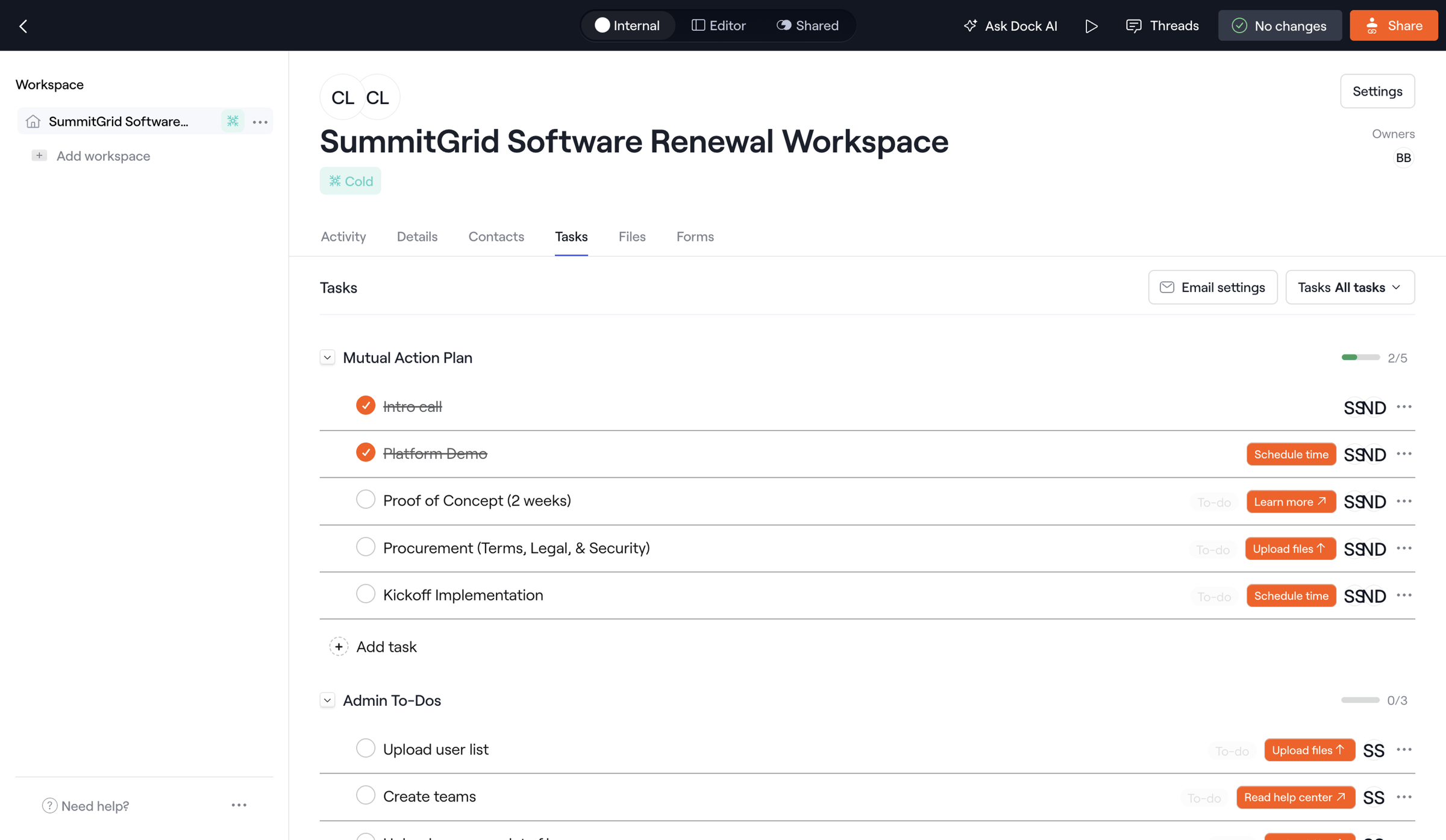The width and height of the screenshot is (1446, 840).
Task: Click the Cold status badge
Action: [351, 181]
